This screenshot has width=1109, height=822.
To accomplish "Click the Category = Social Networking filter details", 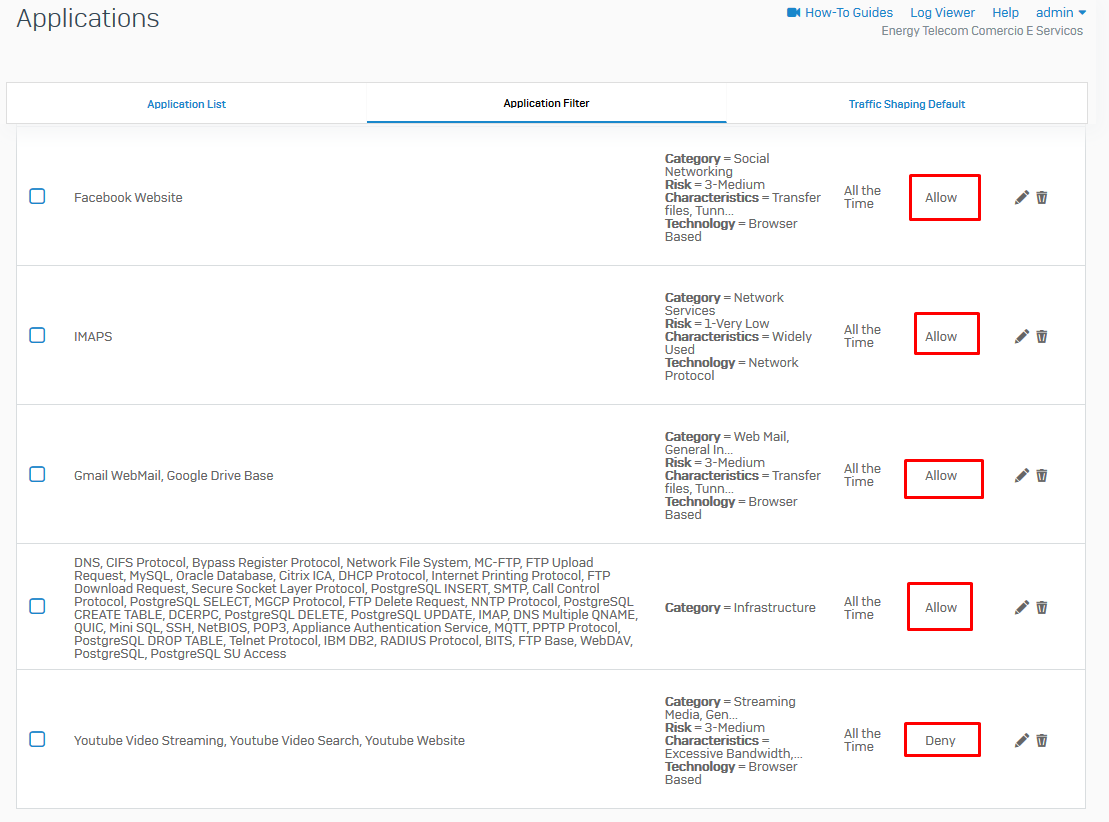I will pyautogui.click(x=743, y=197).
